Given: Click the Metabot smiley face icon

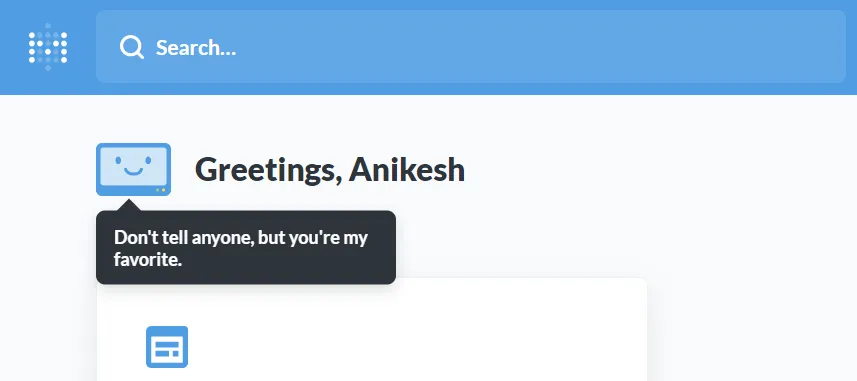Looking at the screenshot, I should point(133,169).
